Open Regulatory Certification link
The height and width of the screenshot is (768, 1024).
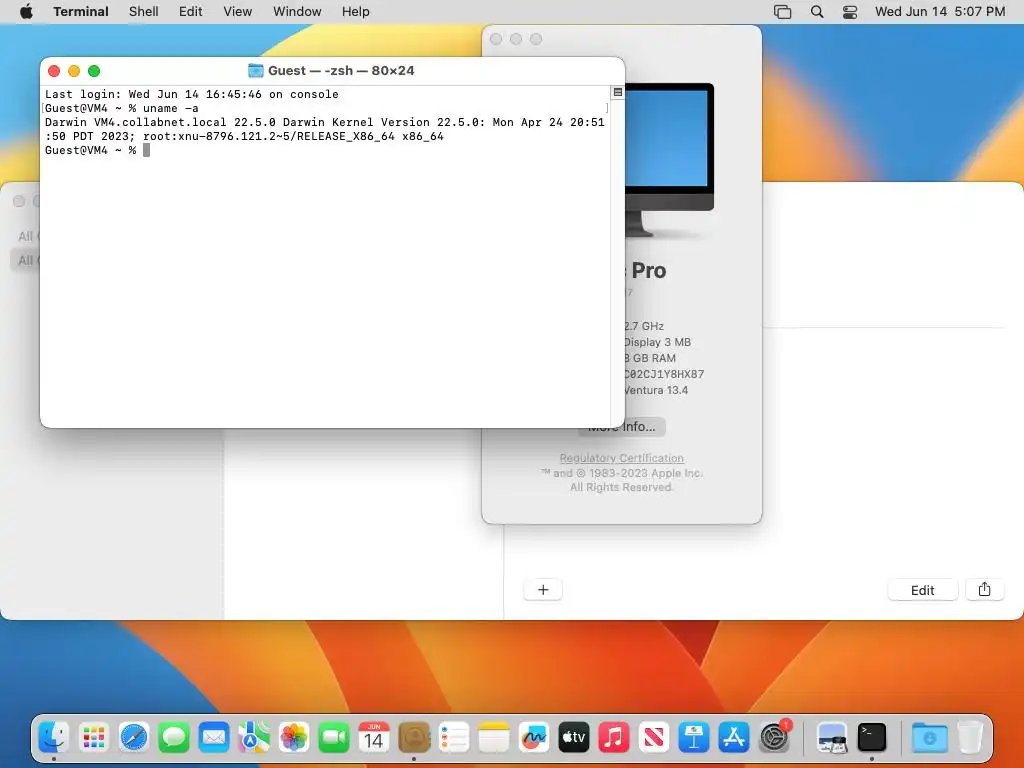click(x=622, y=458)
